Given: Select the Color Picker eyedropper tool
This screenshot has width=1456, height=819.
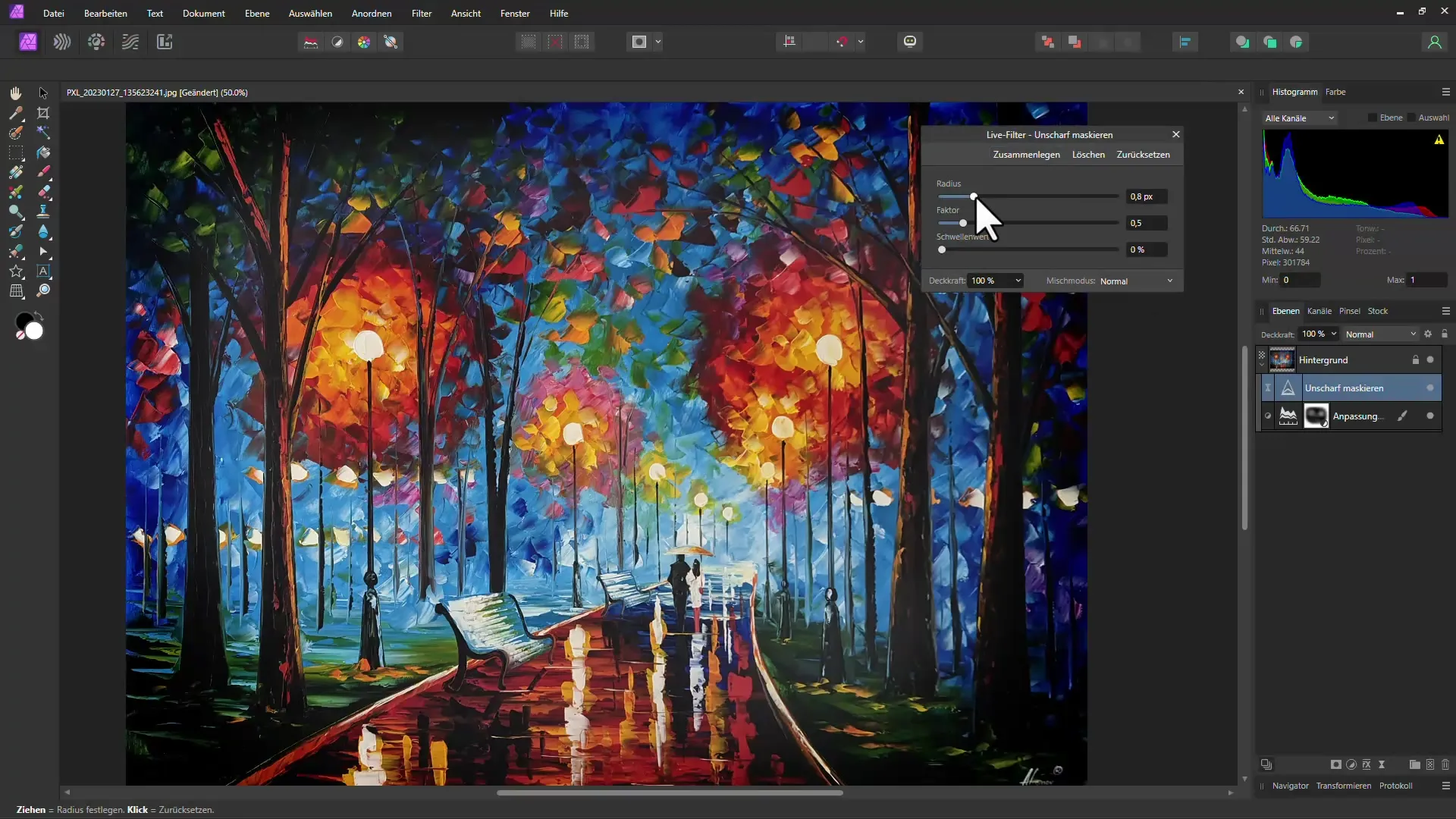Looking at the screenshot, I should coord(15,113).
